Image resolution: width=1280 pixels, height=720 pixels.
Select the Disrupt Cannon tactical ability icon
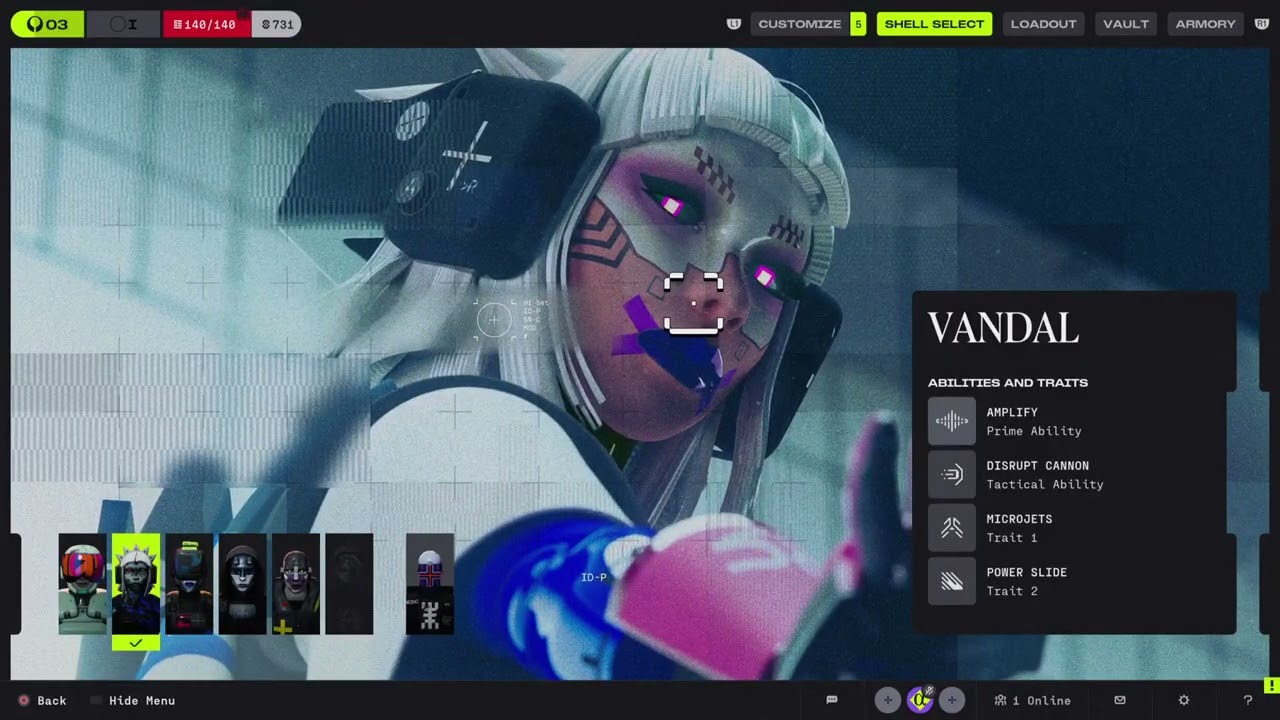coord(951,474)
